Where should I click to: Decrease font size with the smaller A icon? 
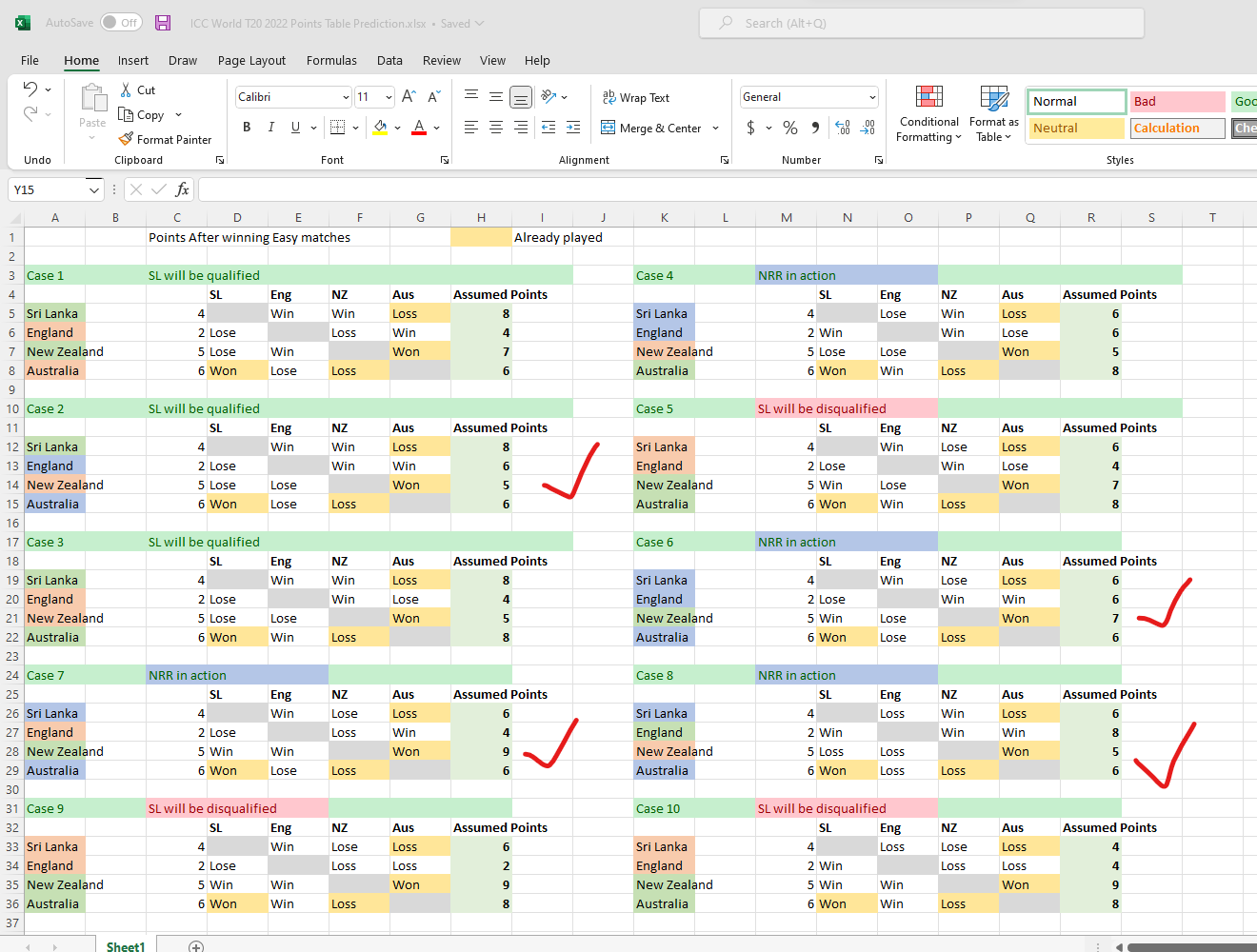[x=434, y=97]
